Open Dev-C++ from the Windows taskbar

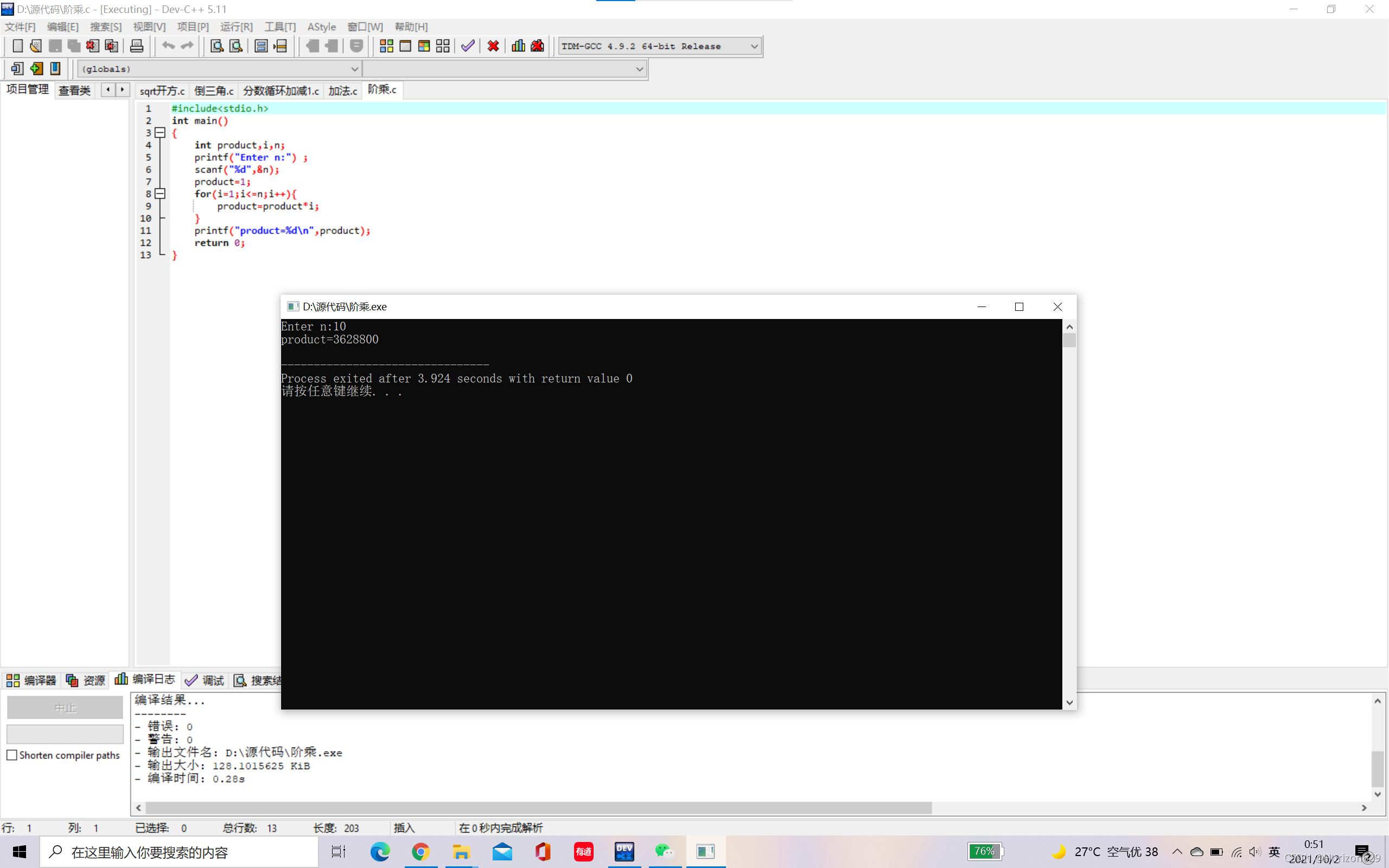[x=624, y=852]
